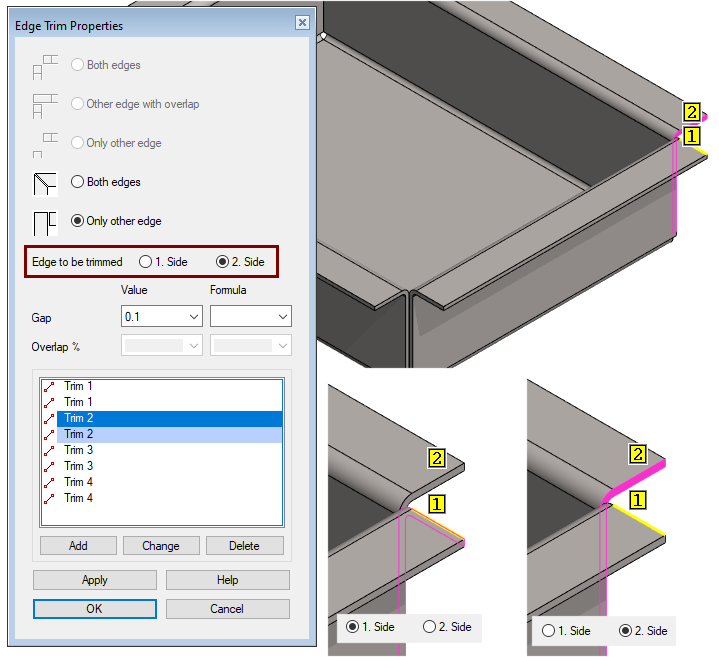Screen dimensions: 719x657
Task: Click the Delete button
Action: [x=244, y=546]
